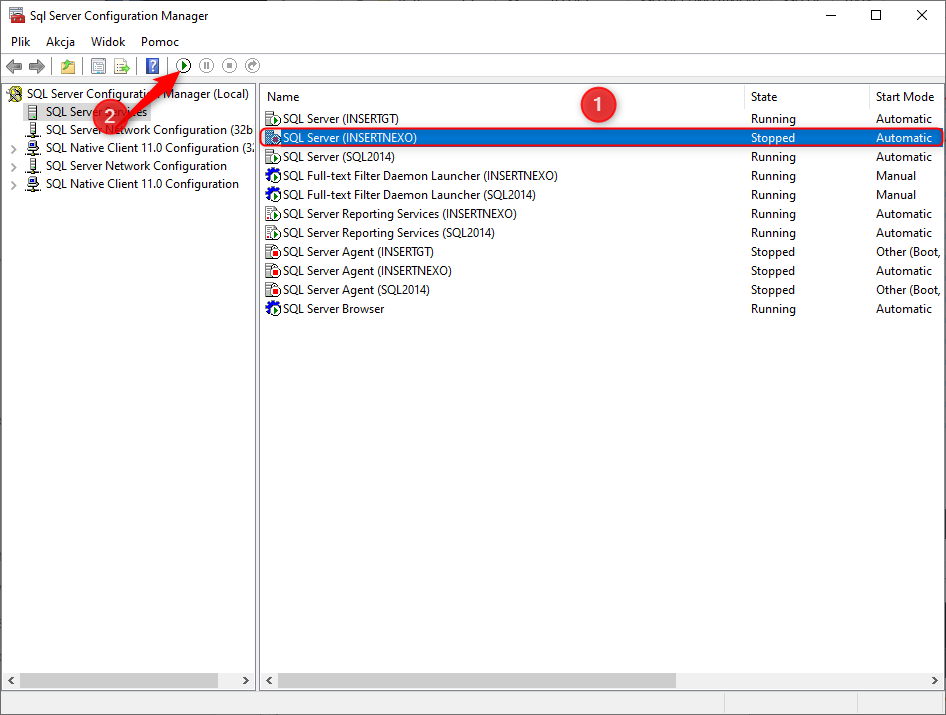
Task: Select SQL Server Network Configuration tree item
Action: click(136, 166)
